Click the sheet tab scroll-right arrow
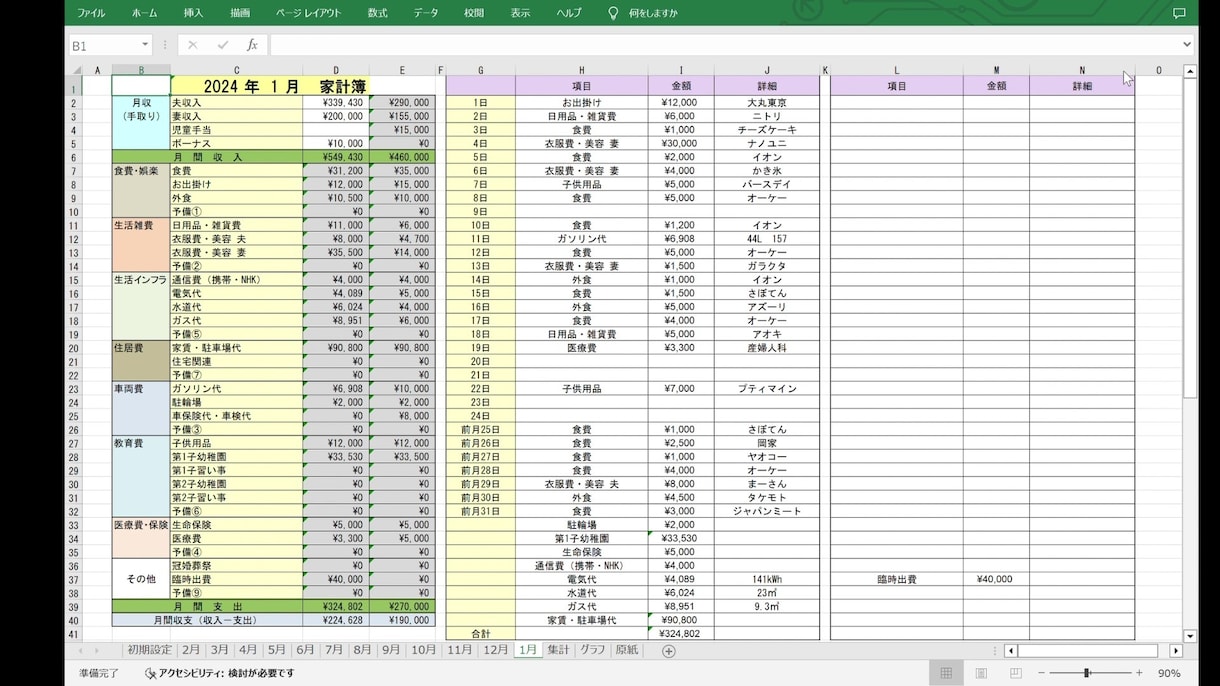Image resolution: width=1220 pixels, height=686 pixels. pyautogui.click(x=96, y=651)
